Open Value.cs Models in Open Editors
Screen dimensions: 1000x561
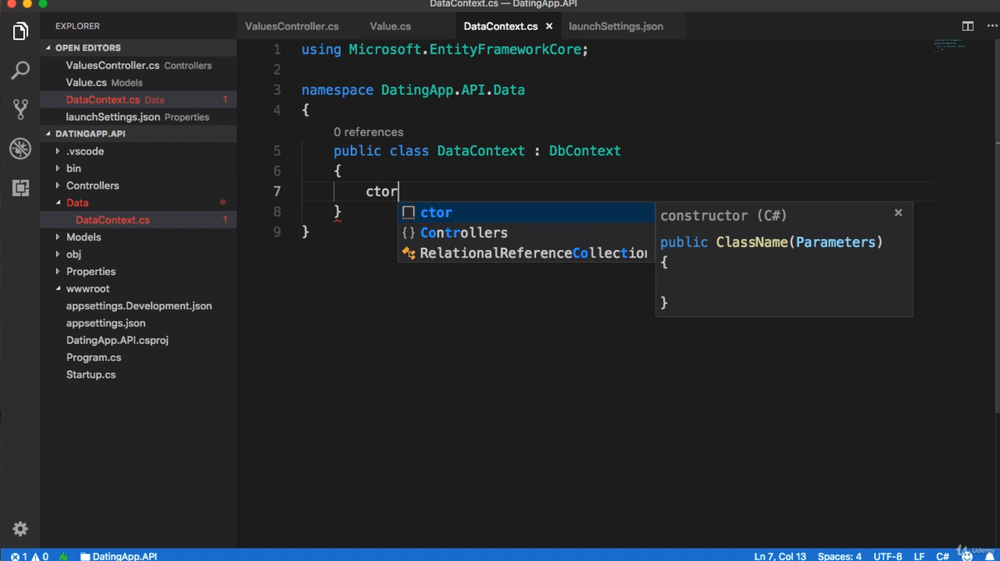point(138,82)
